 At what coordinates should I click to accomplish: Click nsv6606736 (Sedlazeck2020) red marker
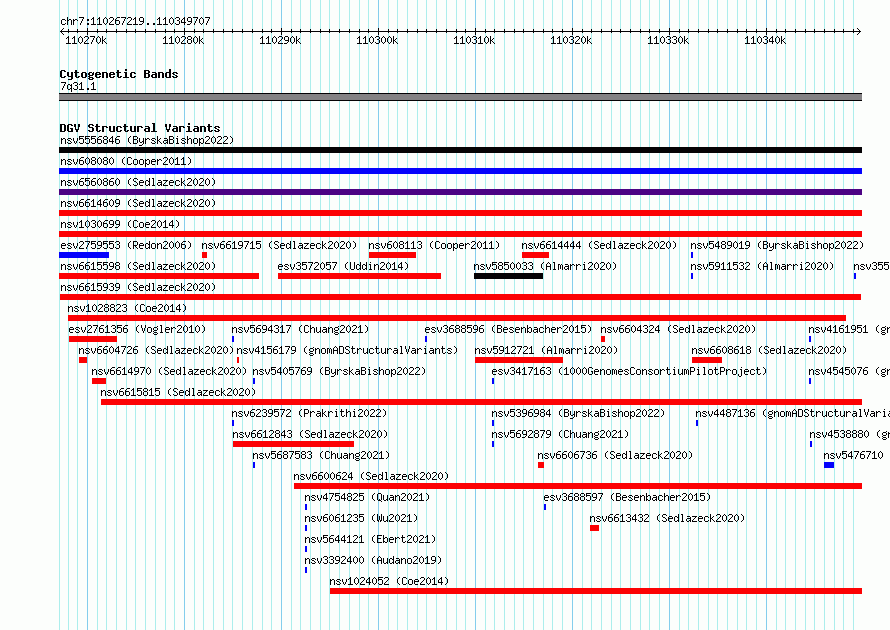(541, 465)
